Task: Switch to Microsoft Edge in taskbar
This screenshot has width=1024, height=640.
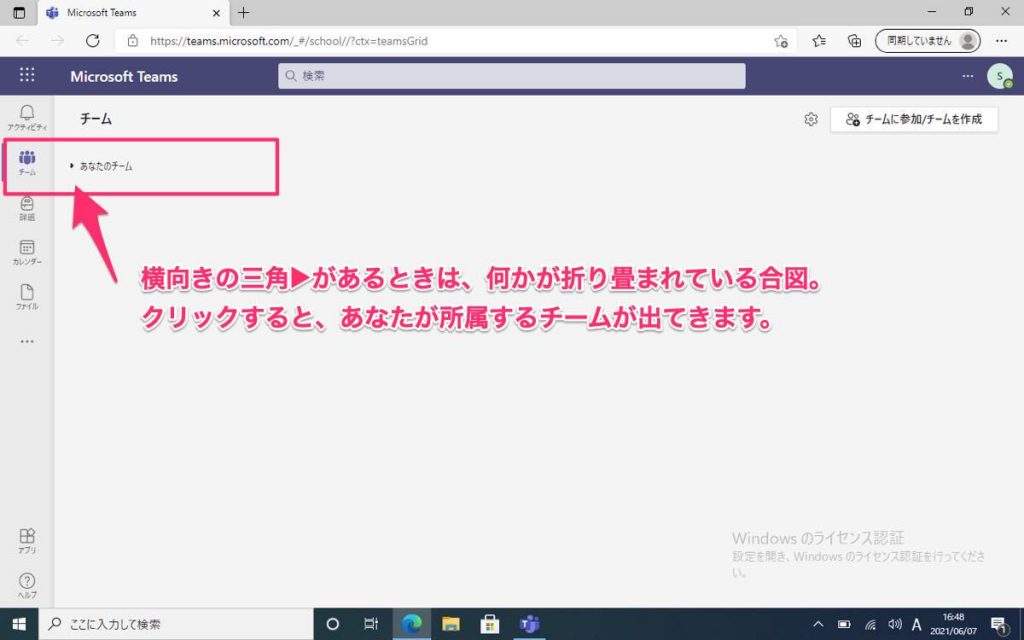Action: click(x=411, y=624)
